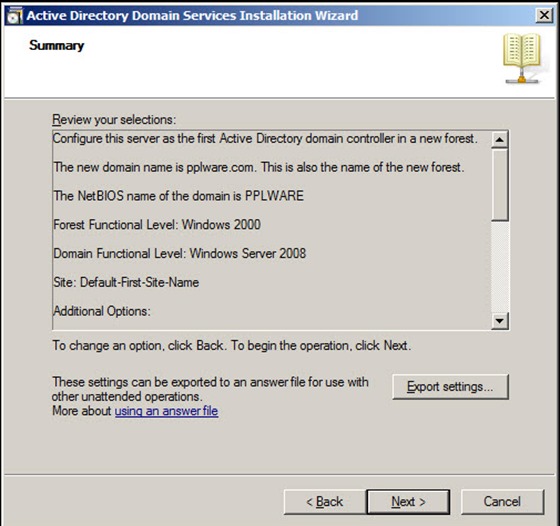Click the Forest Functional Level line
The height and width of the screenshot is (526, 560).
pos(157,225)
